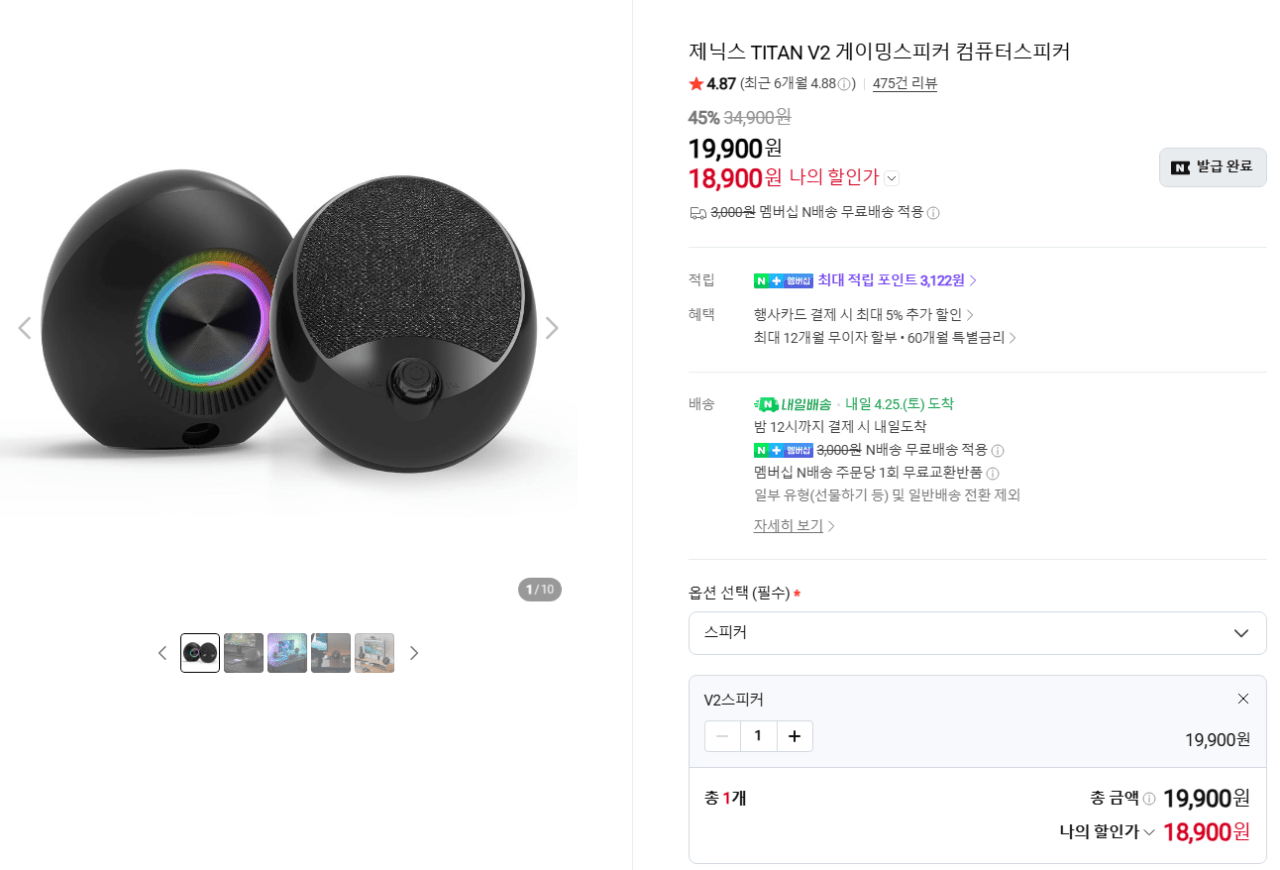Click the 발급 완료 coupon button
Screen dimensions: 1280x870
click(1212, 167)
